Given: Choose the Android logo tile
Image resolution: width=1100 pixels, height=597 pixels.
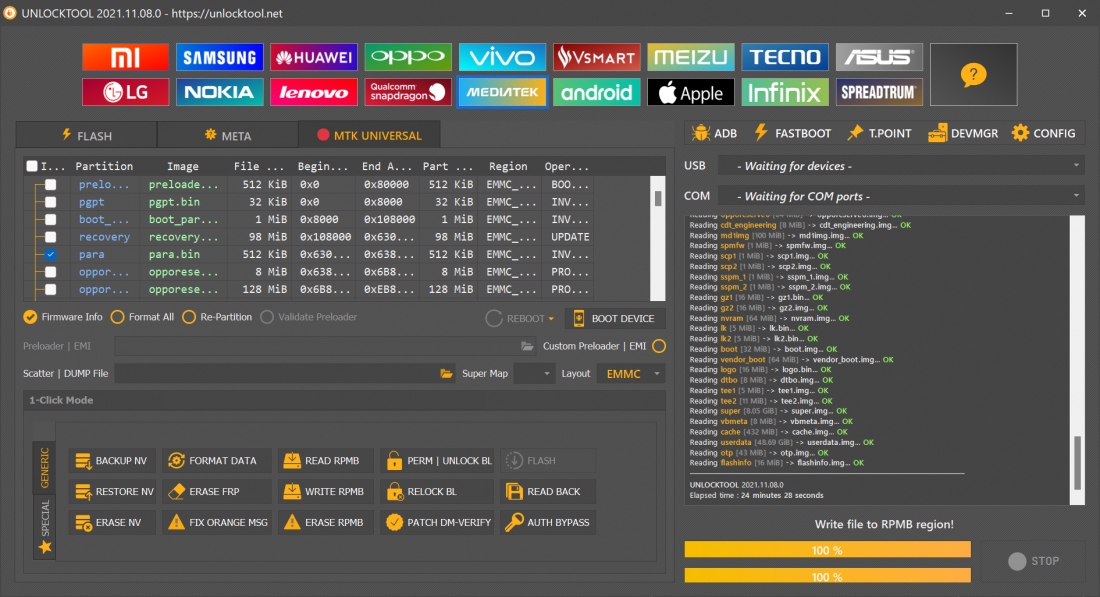Looking at the screenshot, I should pos(596,92).
